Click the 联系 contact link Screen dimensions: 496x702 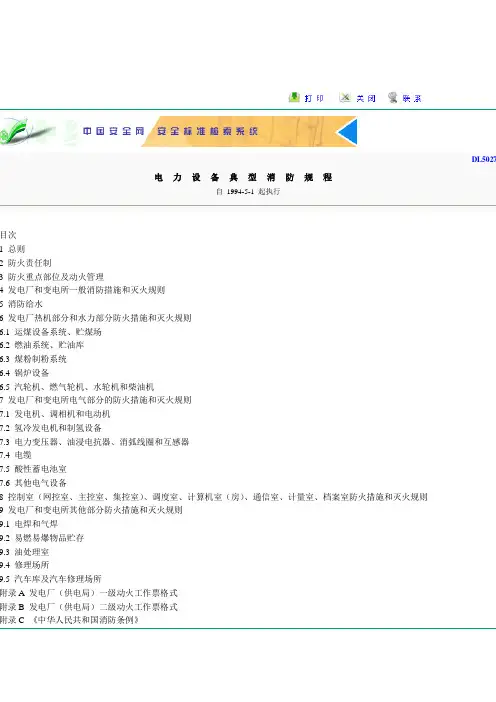[x=412, y=98]
